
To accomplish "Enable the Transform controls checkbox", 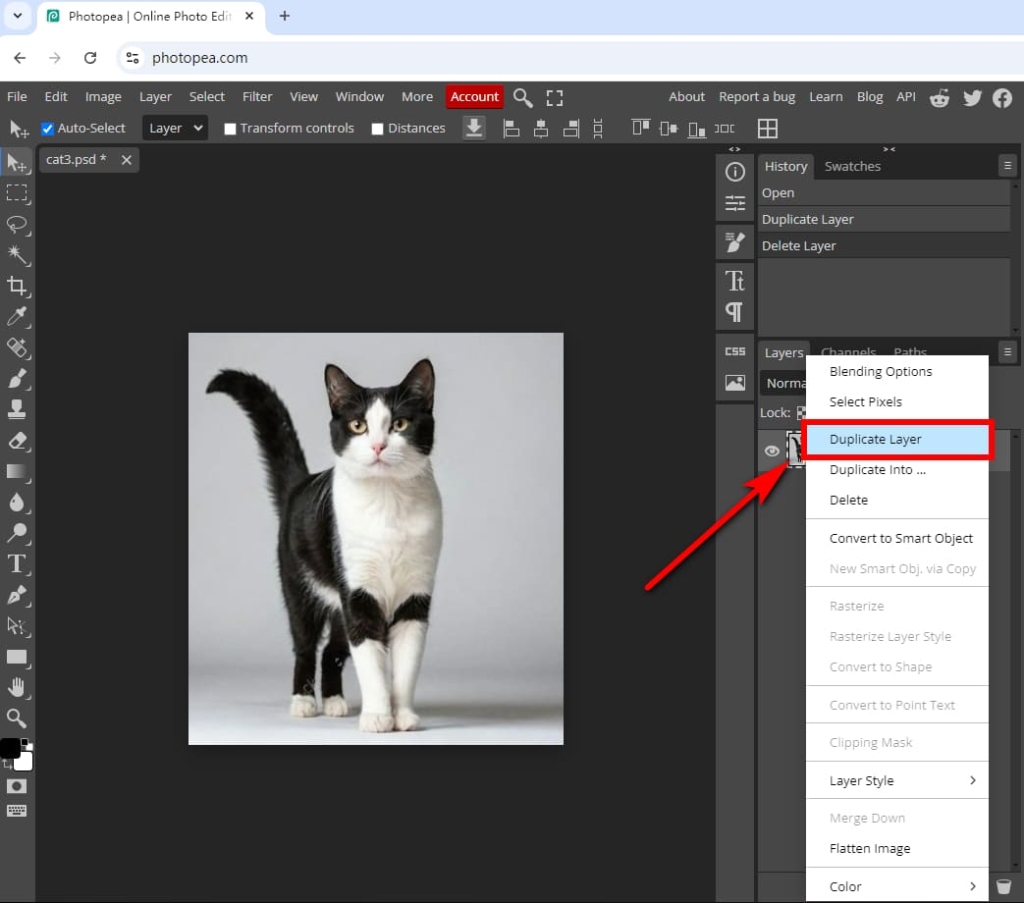I will [x=230, y=128].
